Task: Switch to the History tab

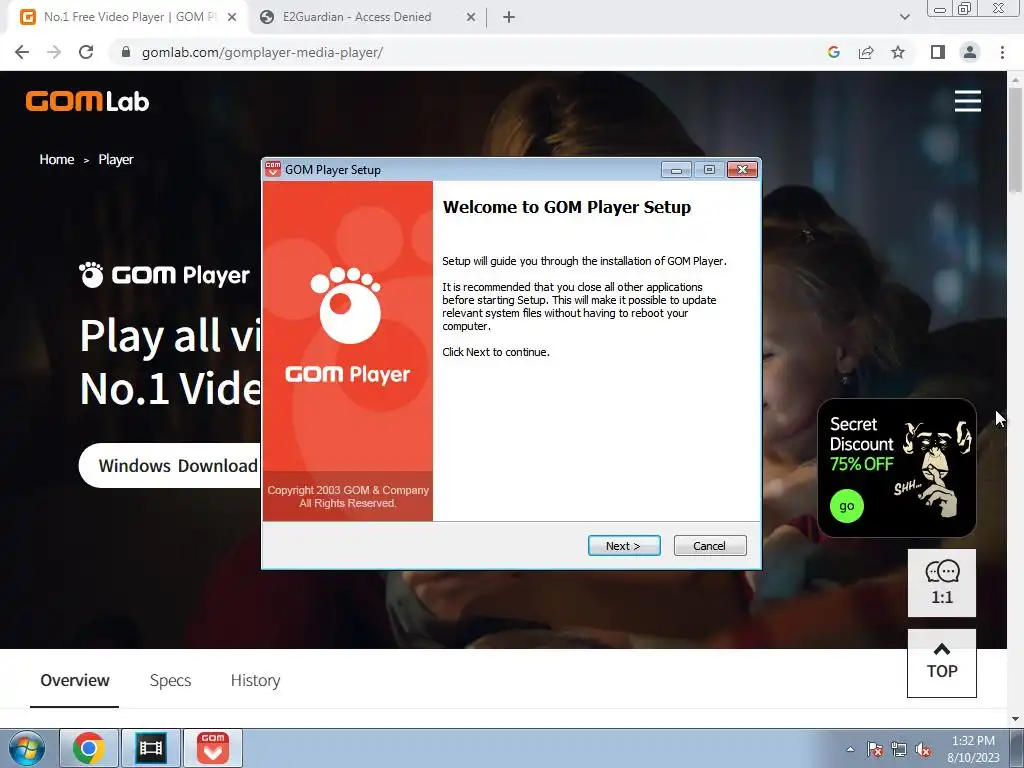Action: tap(255, 680)
